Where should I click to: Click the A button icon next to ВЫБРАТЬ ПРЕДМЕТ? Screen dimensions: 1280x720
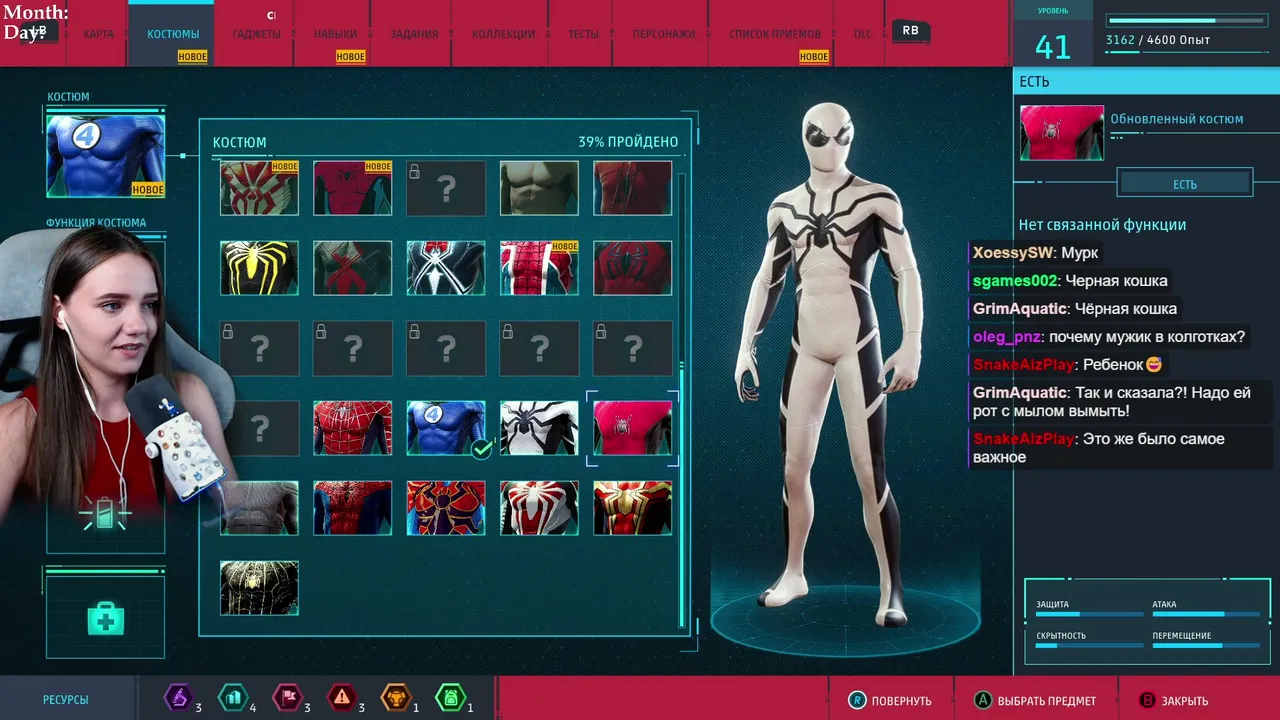click(984, 700)
